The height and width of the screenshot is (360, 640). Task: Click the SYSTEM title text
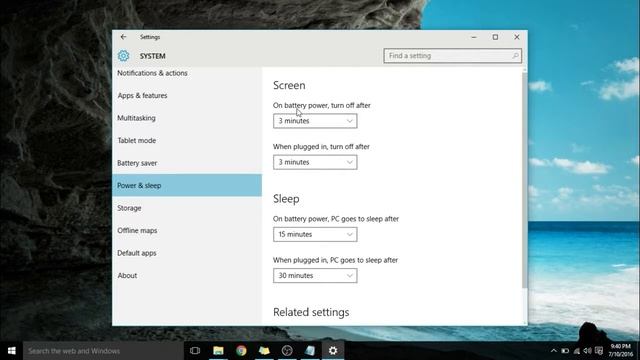[153, 56]
